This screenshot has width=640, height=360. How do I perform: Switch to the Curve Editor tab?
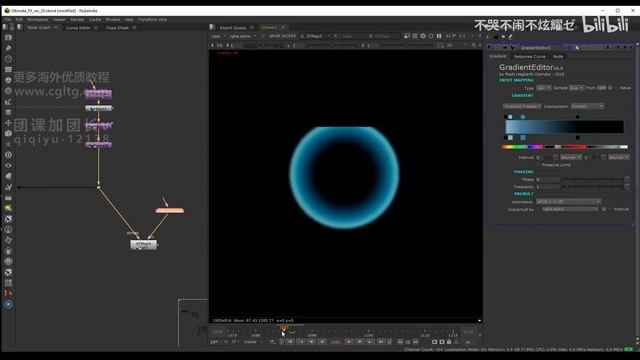coord(78,28)
